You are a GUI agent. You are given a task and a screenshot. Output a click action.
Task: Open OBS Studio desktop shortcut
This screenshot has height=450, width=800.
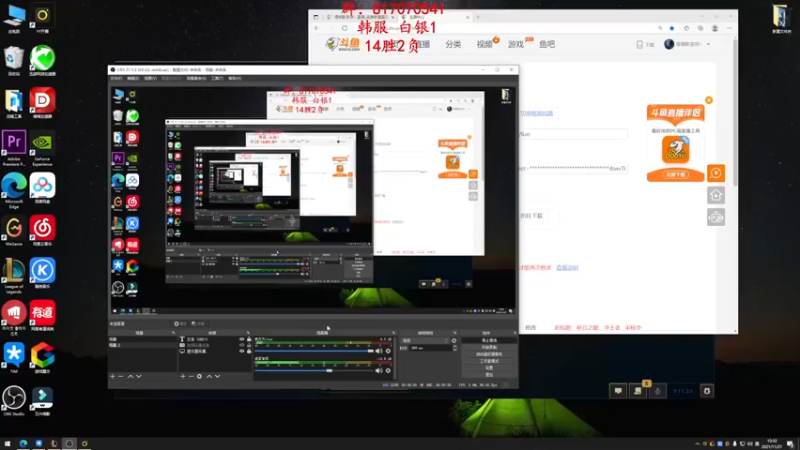(14, 401)
